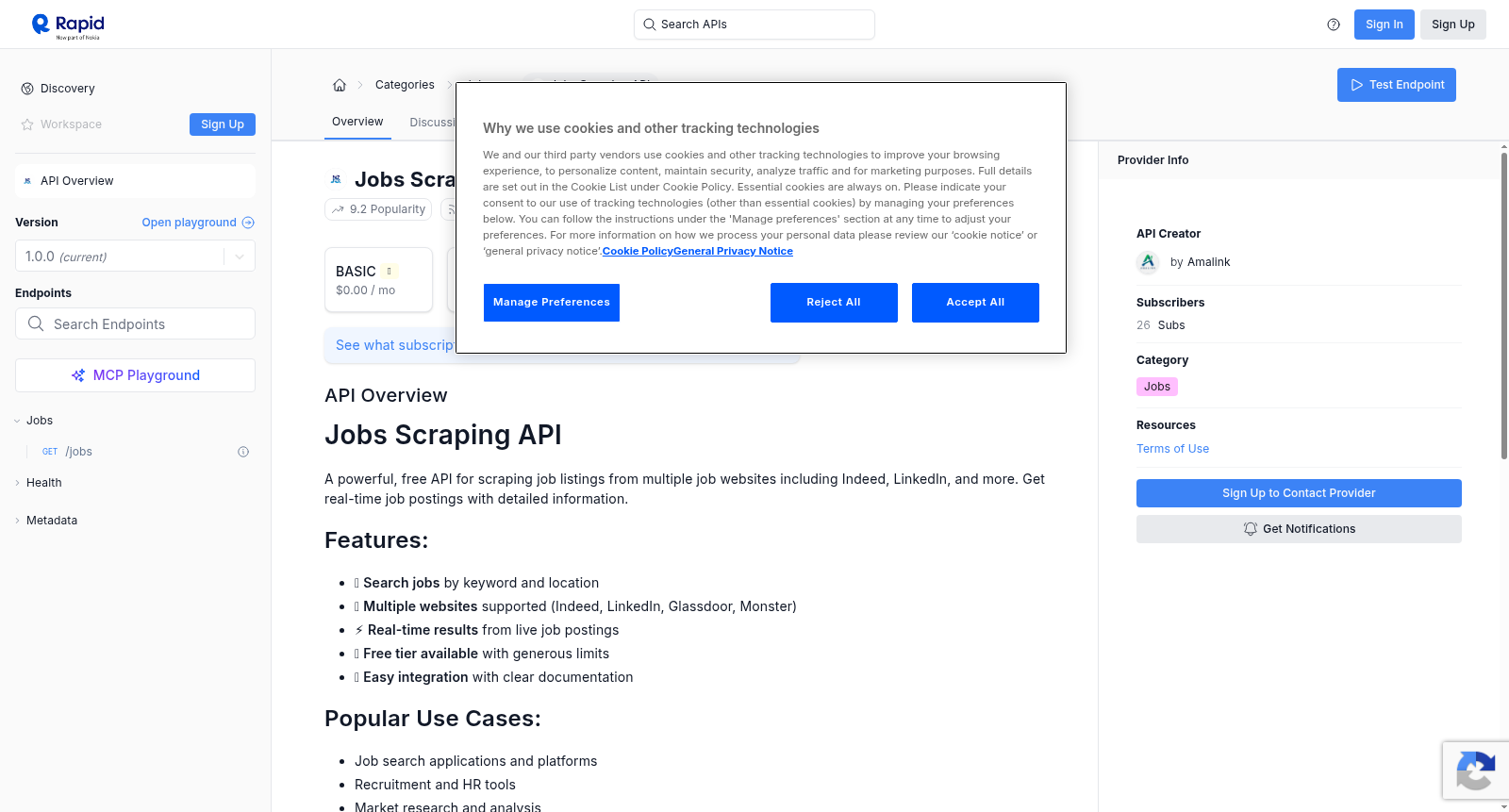Screen dimensions: 1509x812
Task: Click the Workspace star icon
Action: tap(27, 124)
